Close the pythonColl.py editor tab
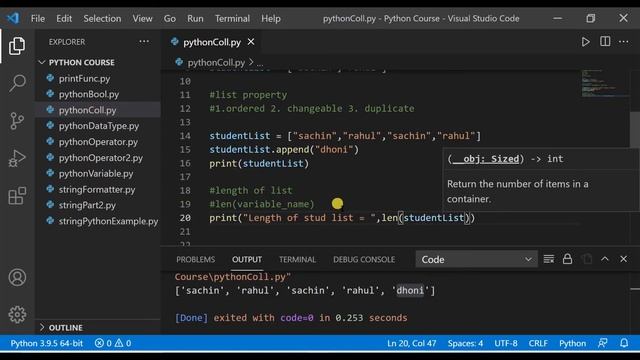This screenshot has width=640, height=360. pyautogui.click(x=251, y=42)
